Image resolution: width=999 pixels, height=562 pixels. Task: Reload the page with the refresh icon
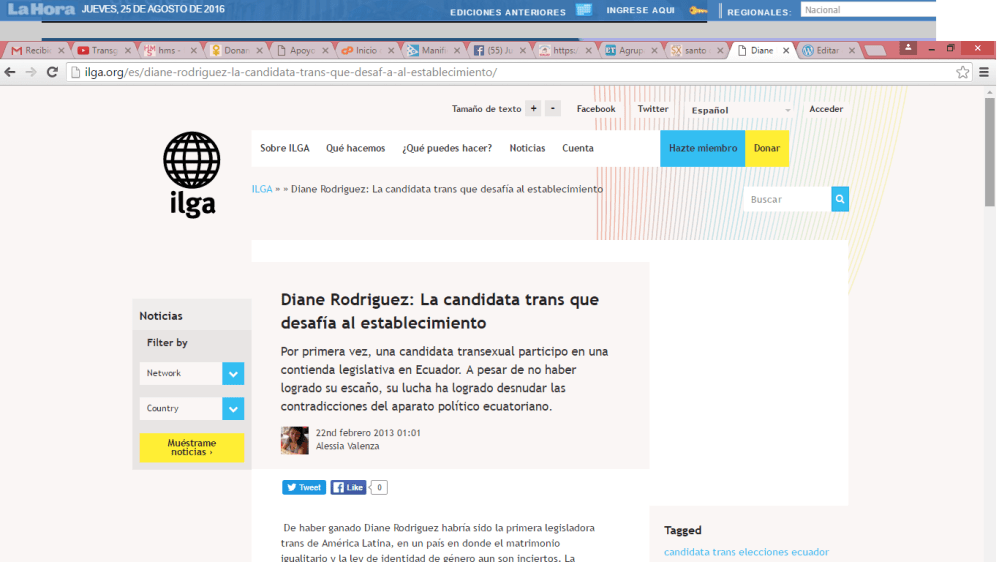click(52, 72)
